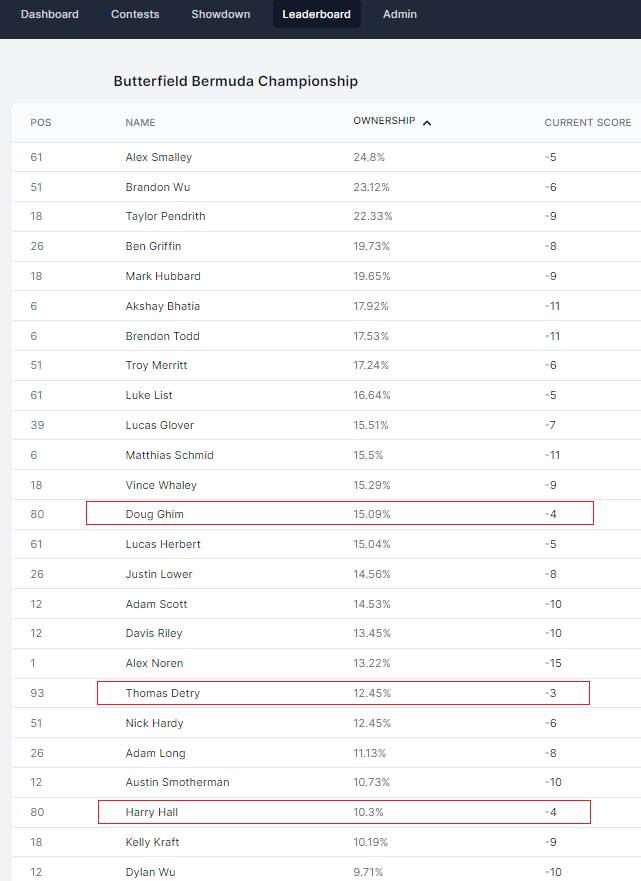Click Akshay Bhatia's name
The width and height of the screenshot is (641, 881).
pos(162,306)
